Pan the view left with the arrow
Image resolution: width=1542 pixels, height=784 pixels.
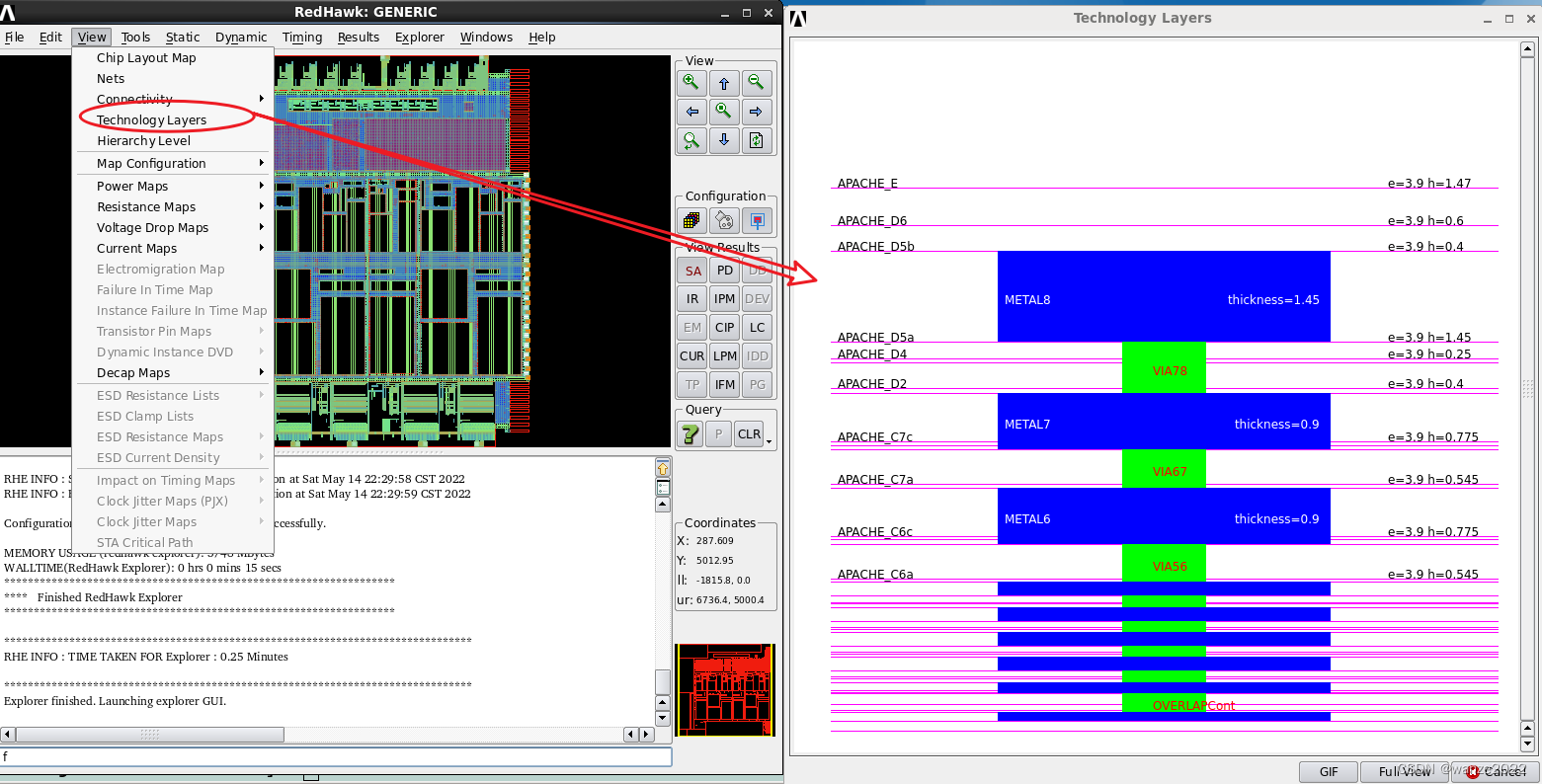click(x=691, y=112)
